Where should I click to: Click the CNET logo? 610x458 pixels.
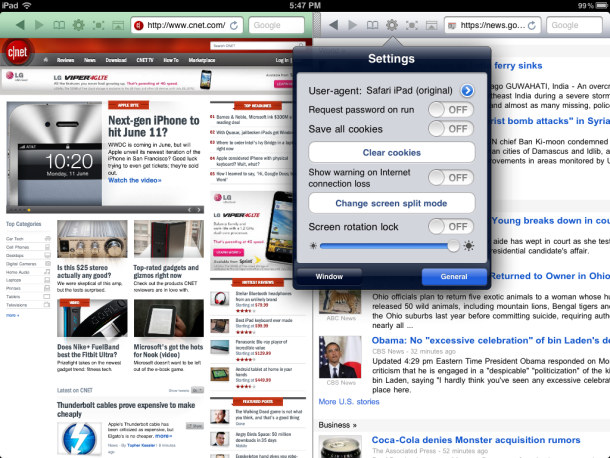(18, 52)
